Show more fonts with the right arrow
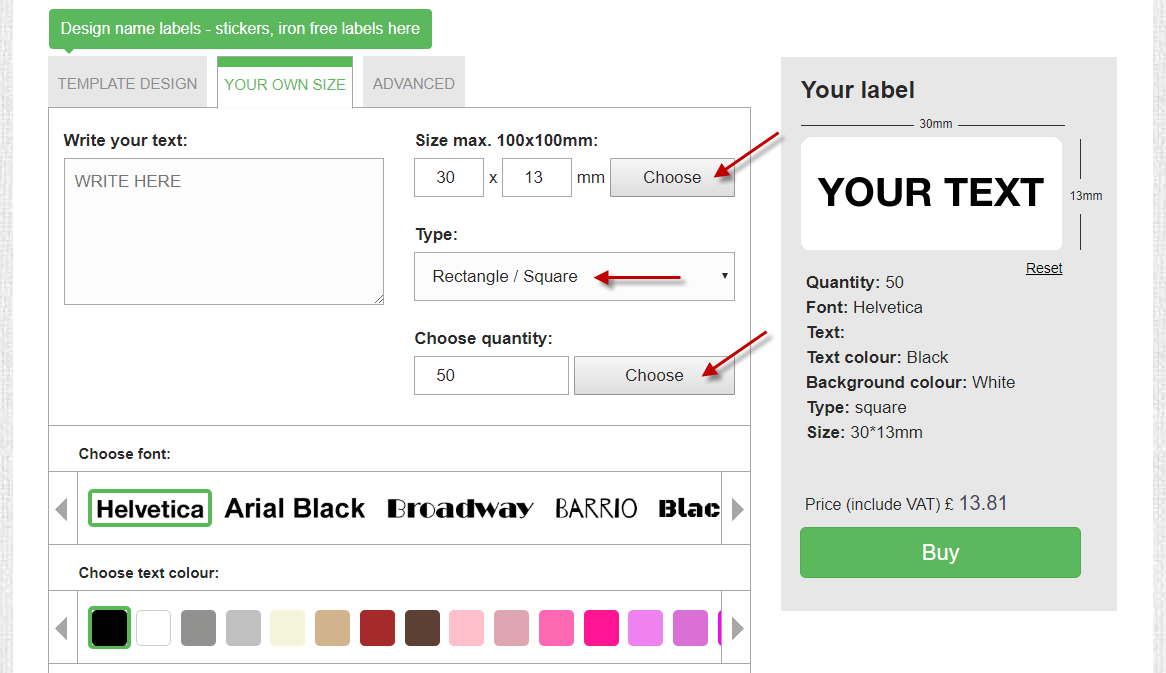Image resolution: width=1166 pixels, height=673 pixels. [x=736, y=509]
